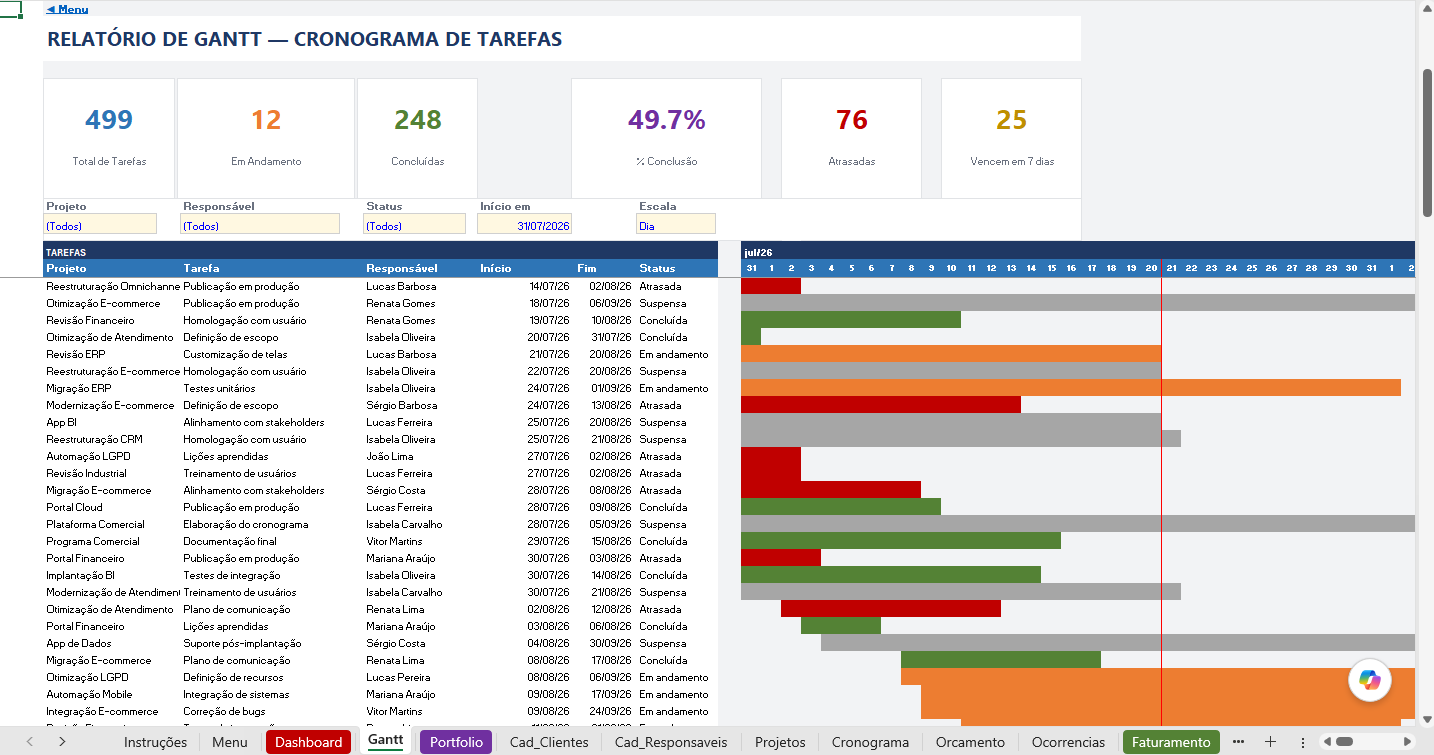The image size is (1434, 755).
Task: Click the red bar for Reestruturação Omnichannel
Action: pos(771,286)
